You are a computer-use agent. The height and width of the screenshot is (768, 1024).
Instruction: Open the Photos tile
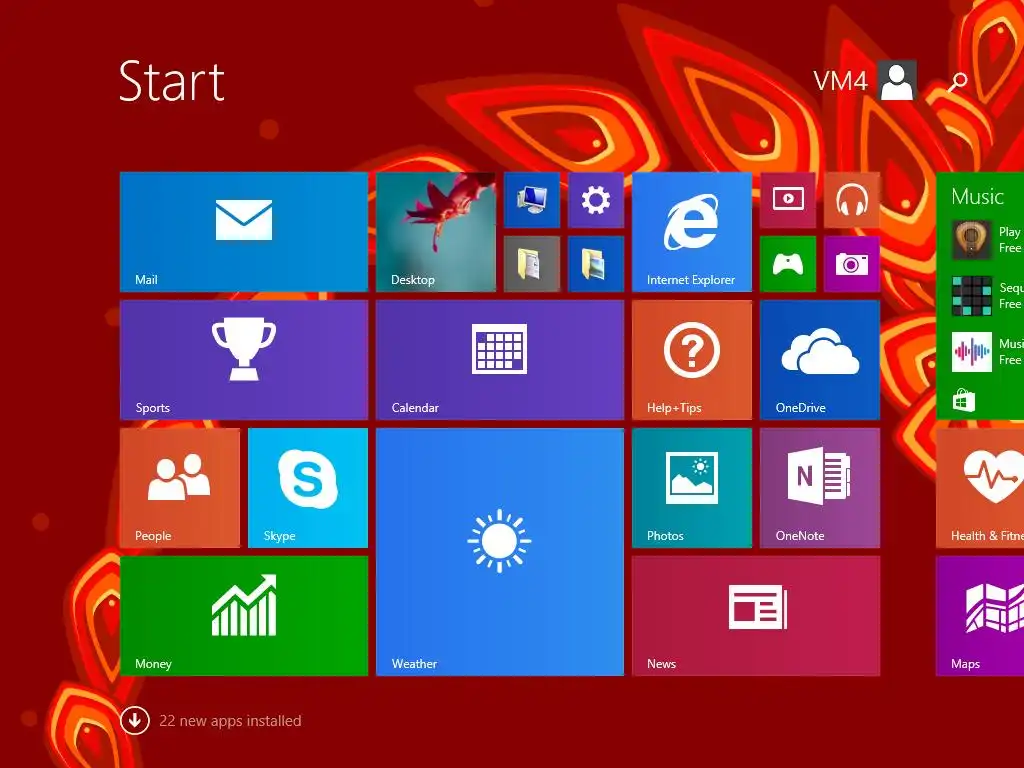[x=692, y=488]
